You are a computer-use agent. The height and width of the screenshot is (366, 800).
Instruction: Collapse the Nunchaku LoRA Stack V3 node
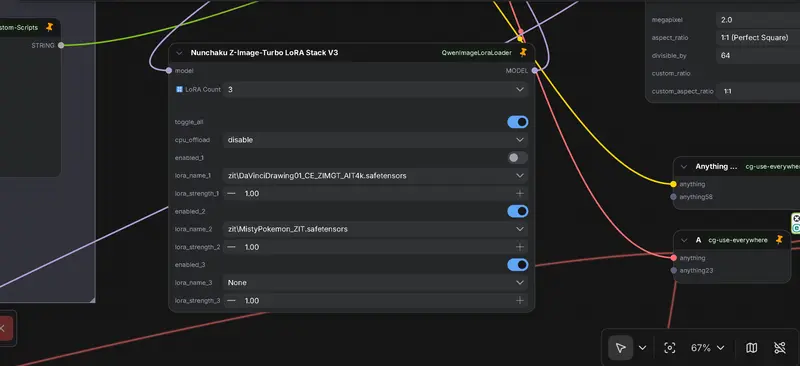(x=179, y=53)
